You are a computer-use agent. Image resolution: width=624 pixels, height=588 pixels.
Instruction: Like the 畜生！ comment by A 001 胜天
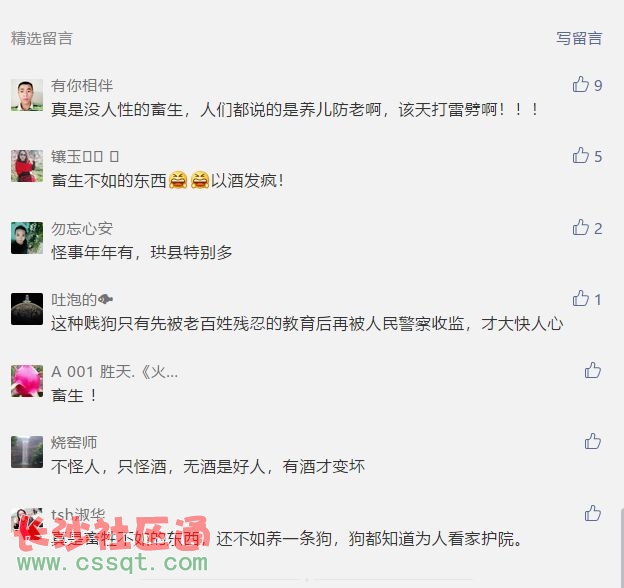(x=593, y=370)
